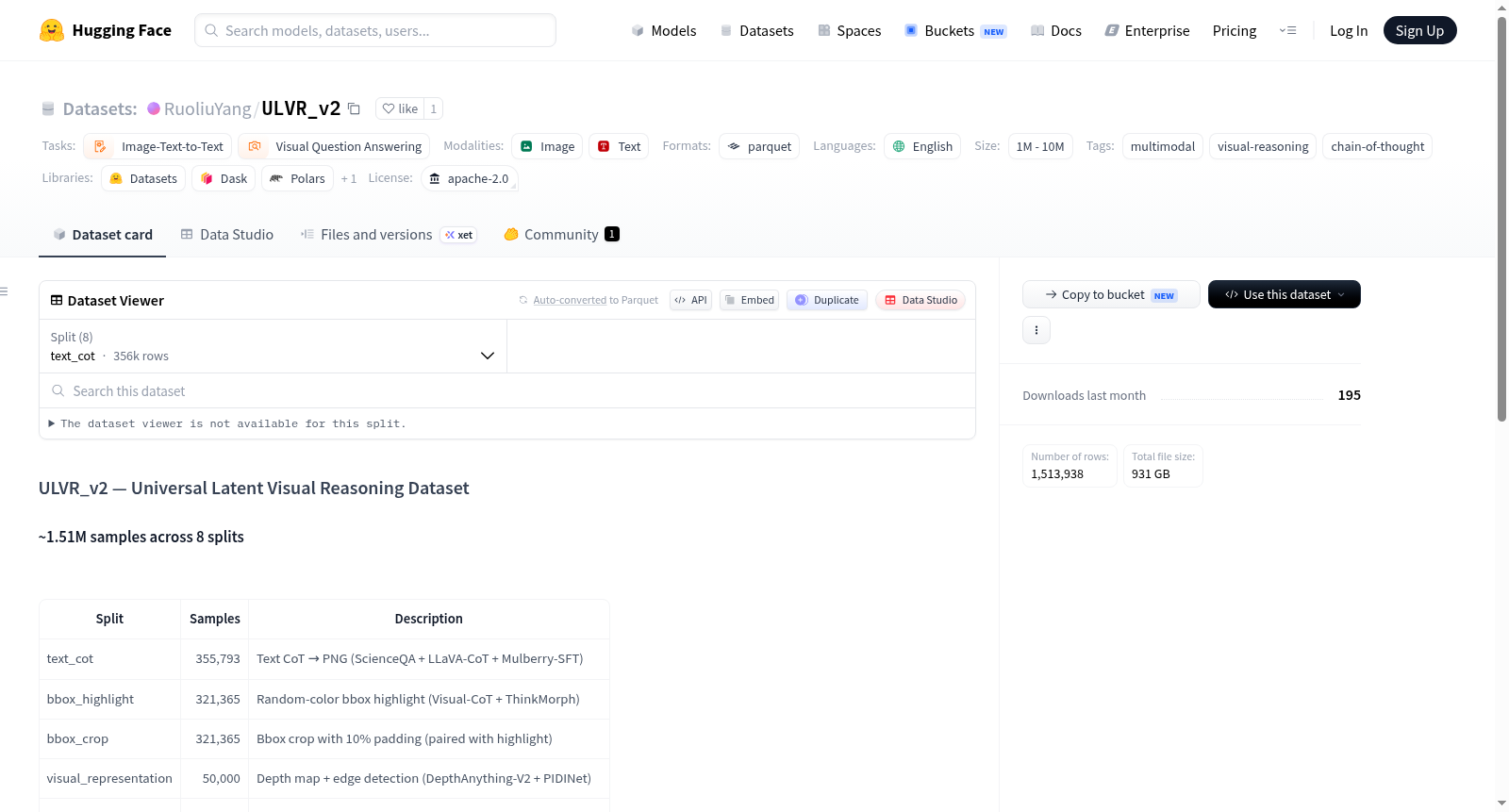Click the Visual Question Answering task tag
This screenshot has height=812, width=1509.
click(x=334, y=146)
